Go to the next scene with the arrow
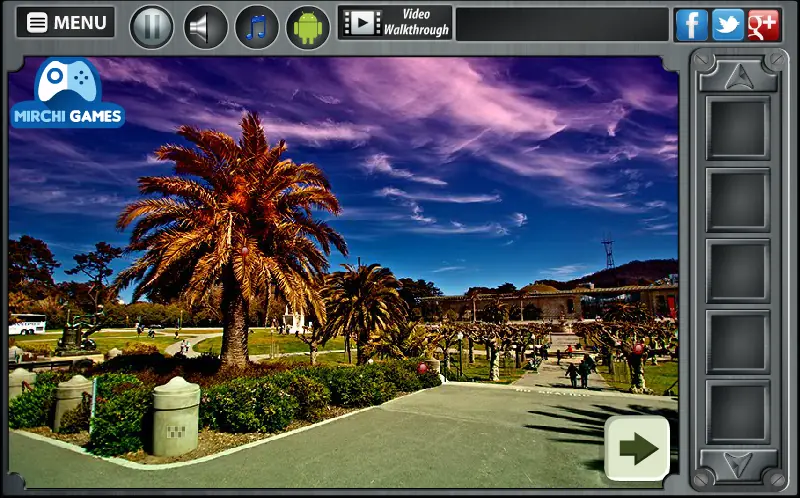This screenshot has width=800, height=498. (x=637, y=448)
